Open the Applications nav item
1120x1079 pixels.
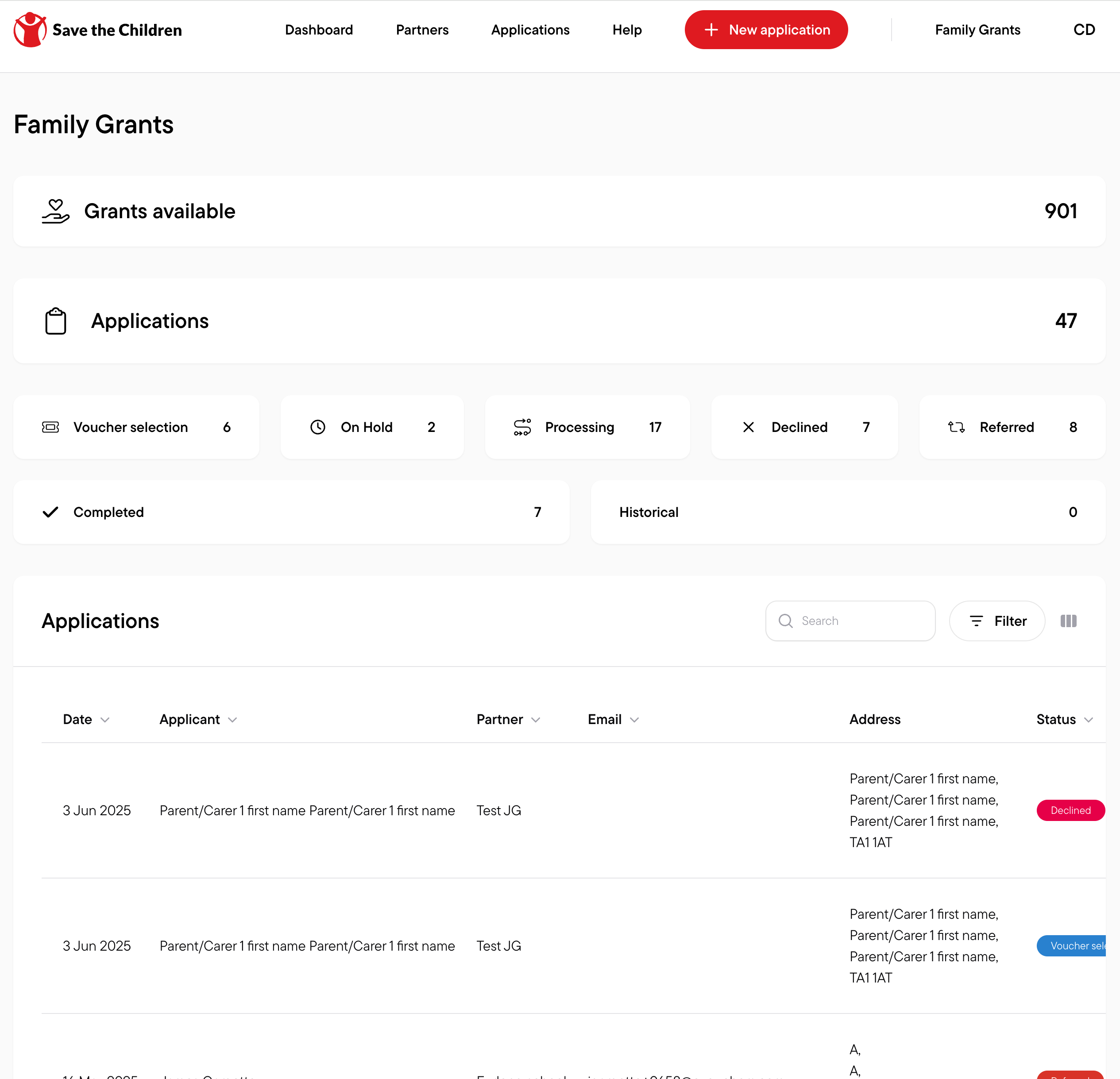[x=530, y=30]
